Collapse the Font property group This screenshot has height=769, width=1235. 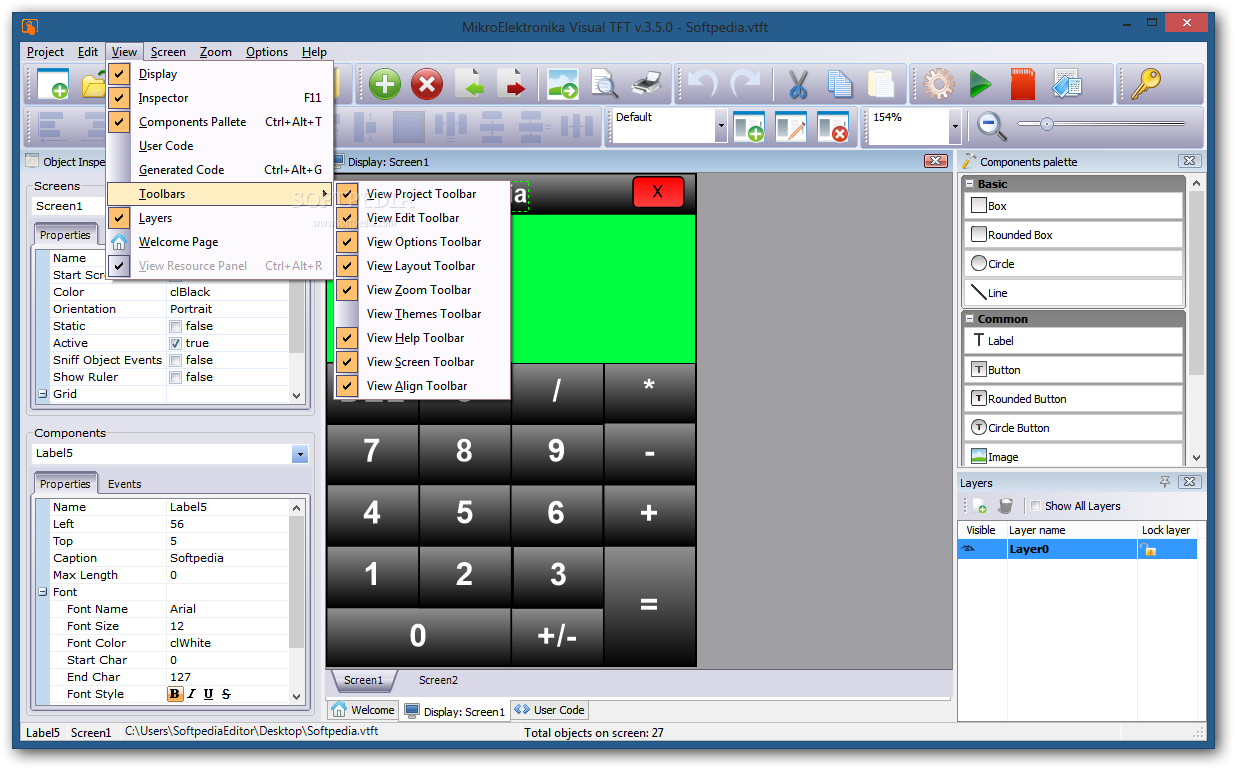[x=42, y=592]
